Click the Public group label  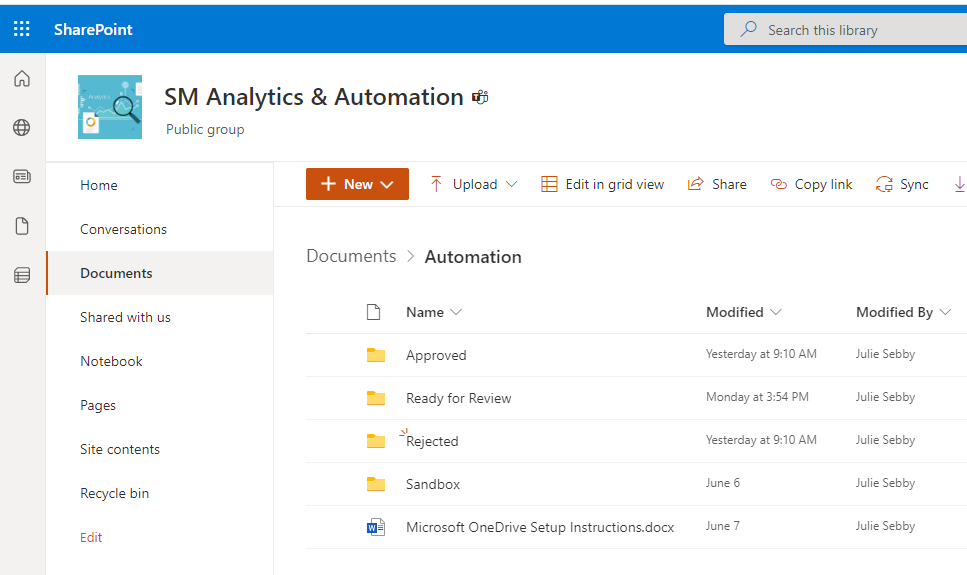(x=205, y=130)
